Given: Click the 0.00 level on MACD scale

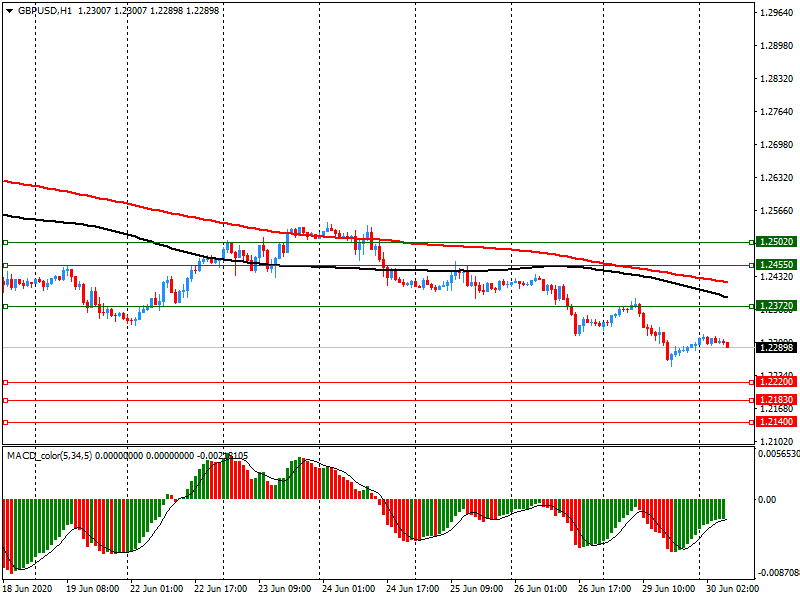Looking at the screenshot, I should click(767, 499).
